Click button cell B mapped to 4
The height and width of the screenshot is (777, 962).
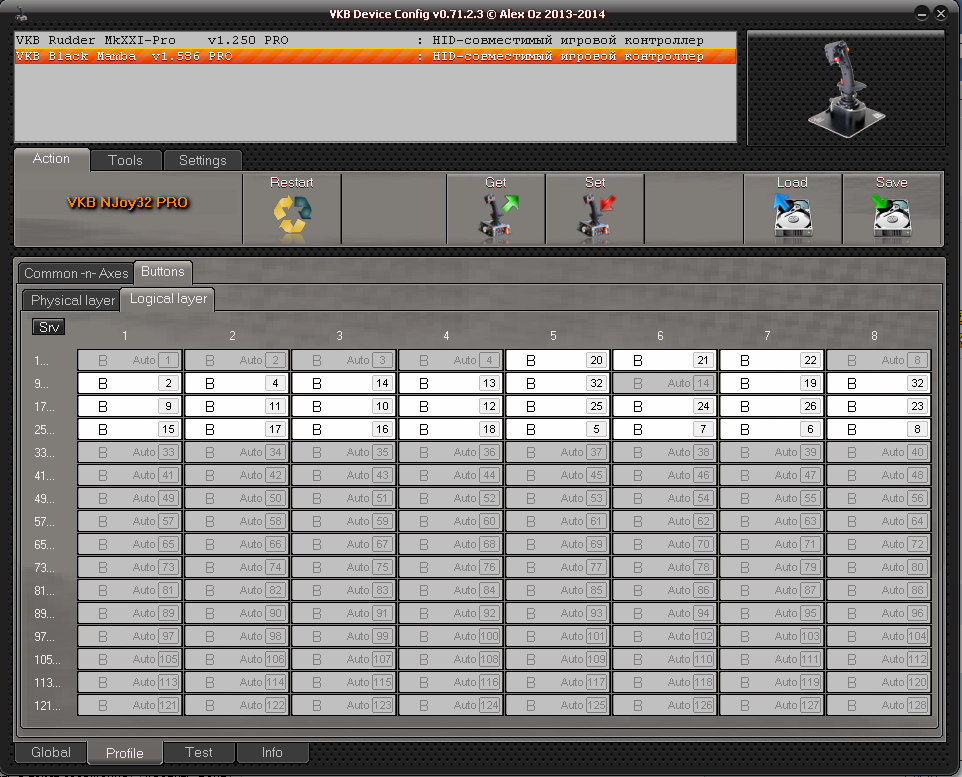coord(236,384)
